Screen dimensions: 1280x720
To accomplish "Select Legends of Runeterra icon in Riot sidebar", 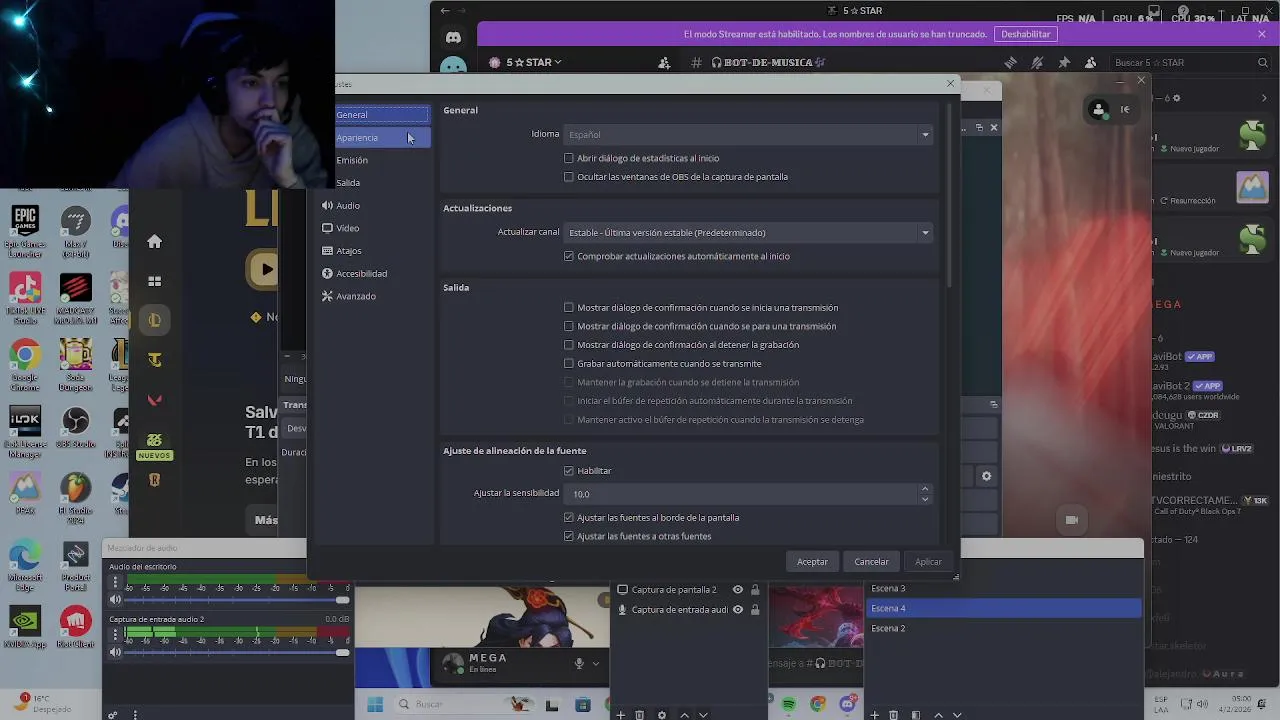I will pyautogui.click(x=154, y=480).
